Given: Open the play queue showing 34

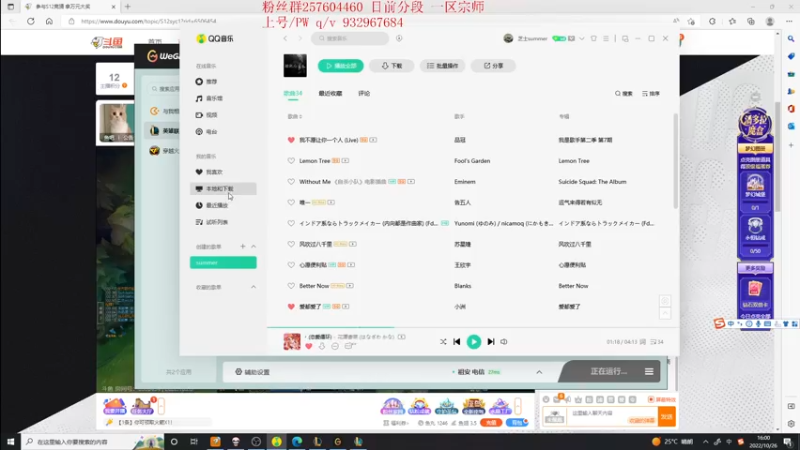Looking at the screenshot, I should pos(657,342).
